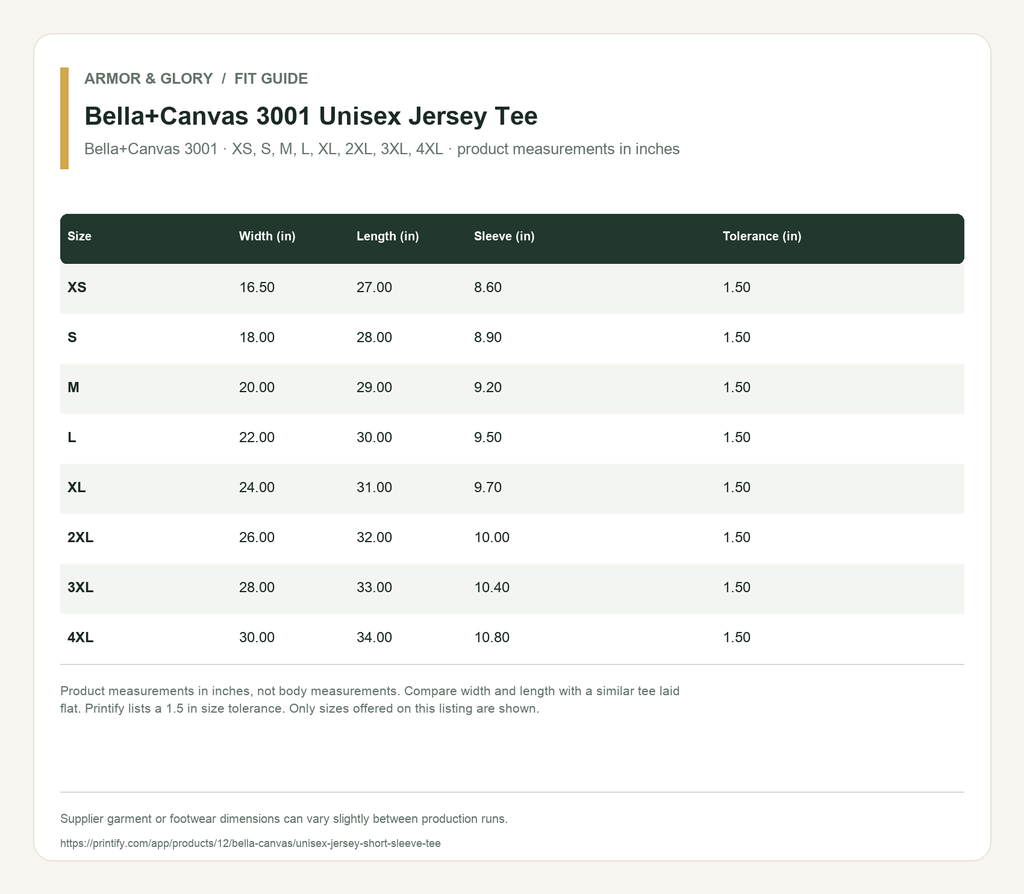The width and height of the screenshot is (1024, 894).
Task: Select the 4XL size row label
Action: point(80,637)
